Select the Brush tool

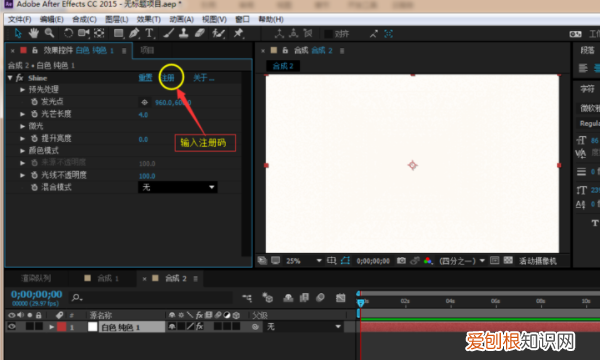[x=168, y=33]
